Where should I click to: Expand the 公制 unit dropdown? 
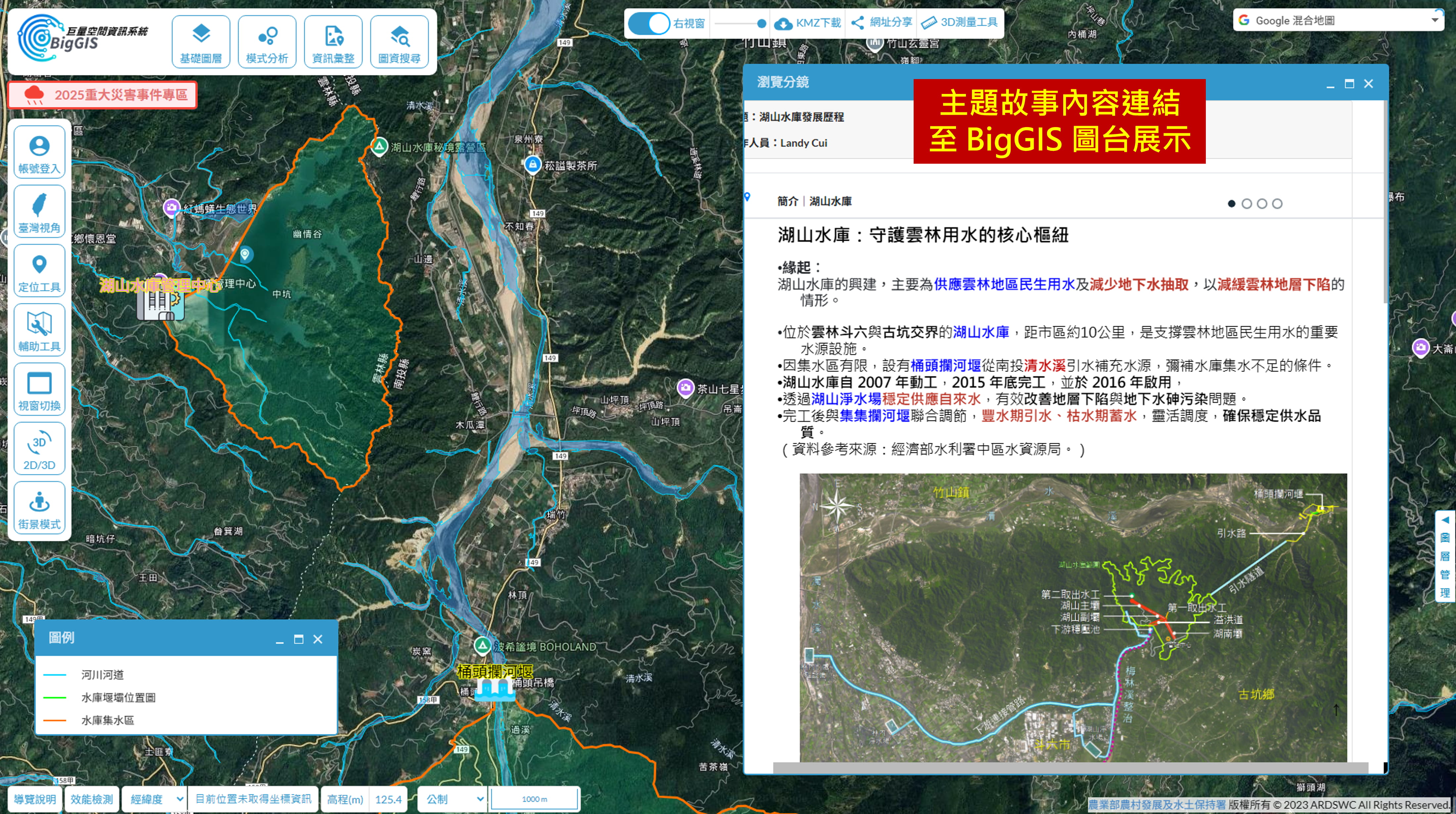[453, 799]
